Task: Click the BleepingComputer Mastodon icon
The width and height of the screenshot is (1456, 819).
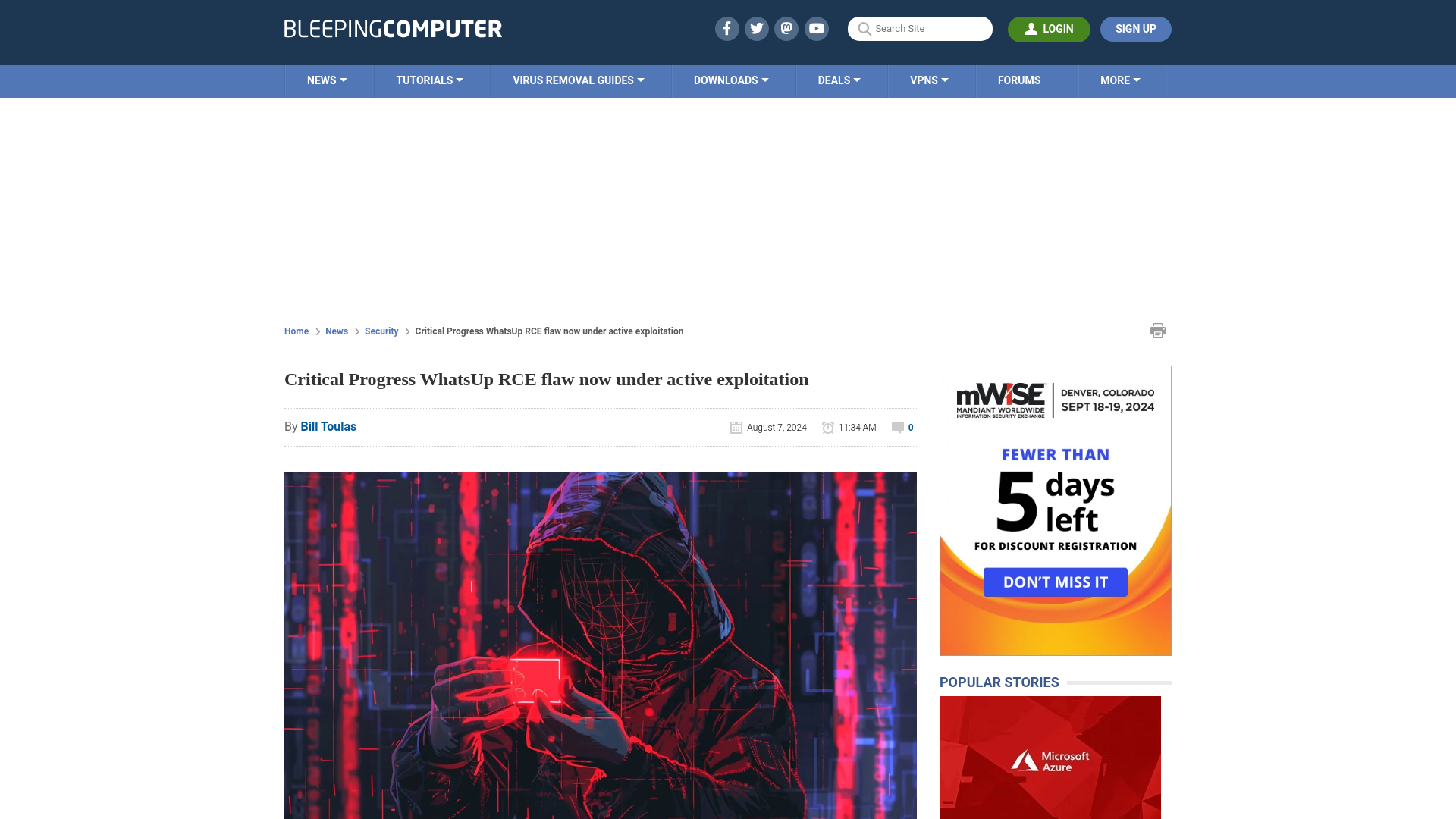Action: pyautogui.click(x=787, y=28)
